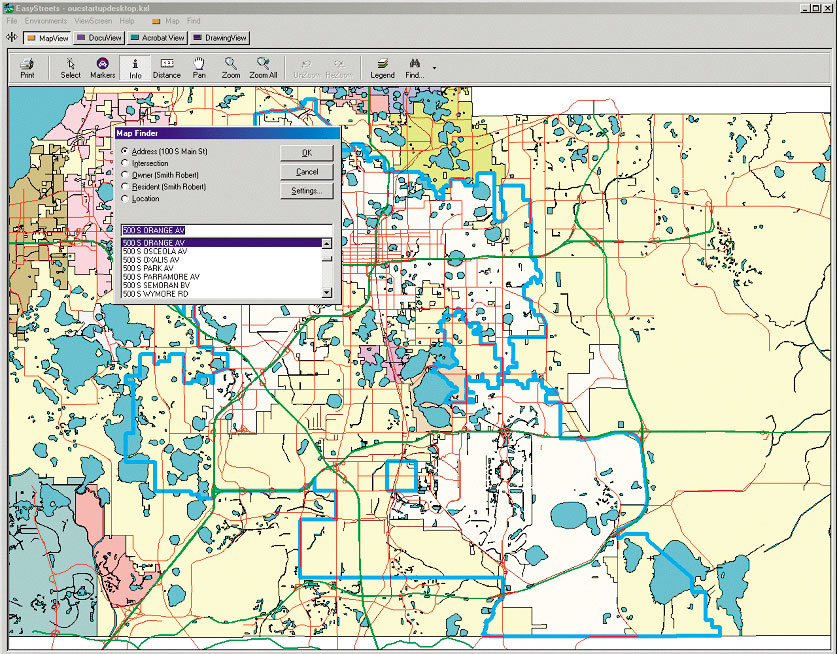
Task: Open the Markers tool
Action: coord(103,68)
